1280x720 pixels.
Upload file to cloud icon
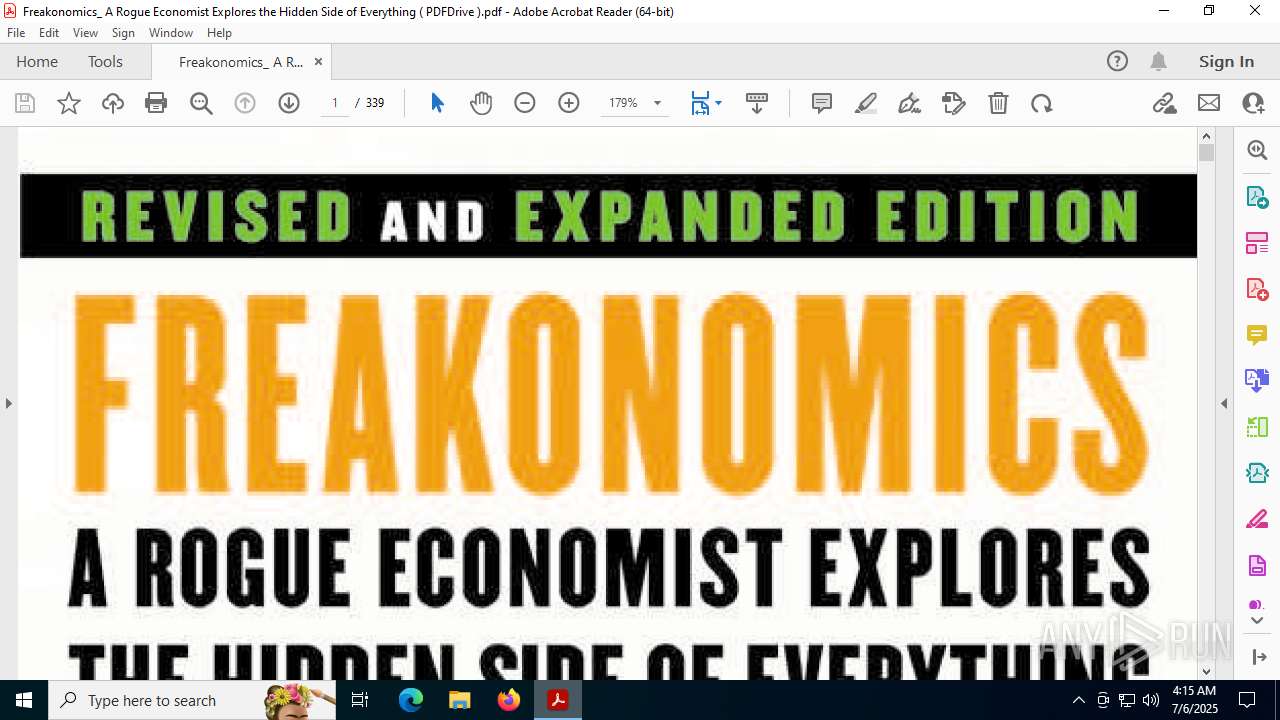(x=113, y=103)
